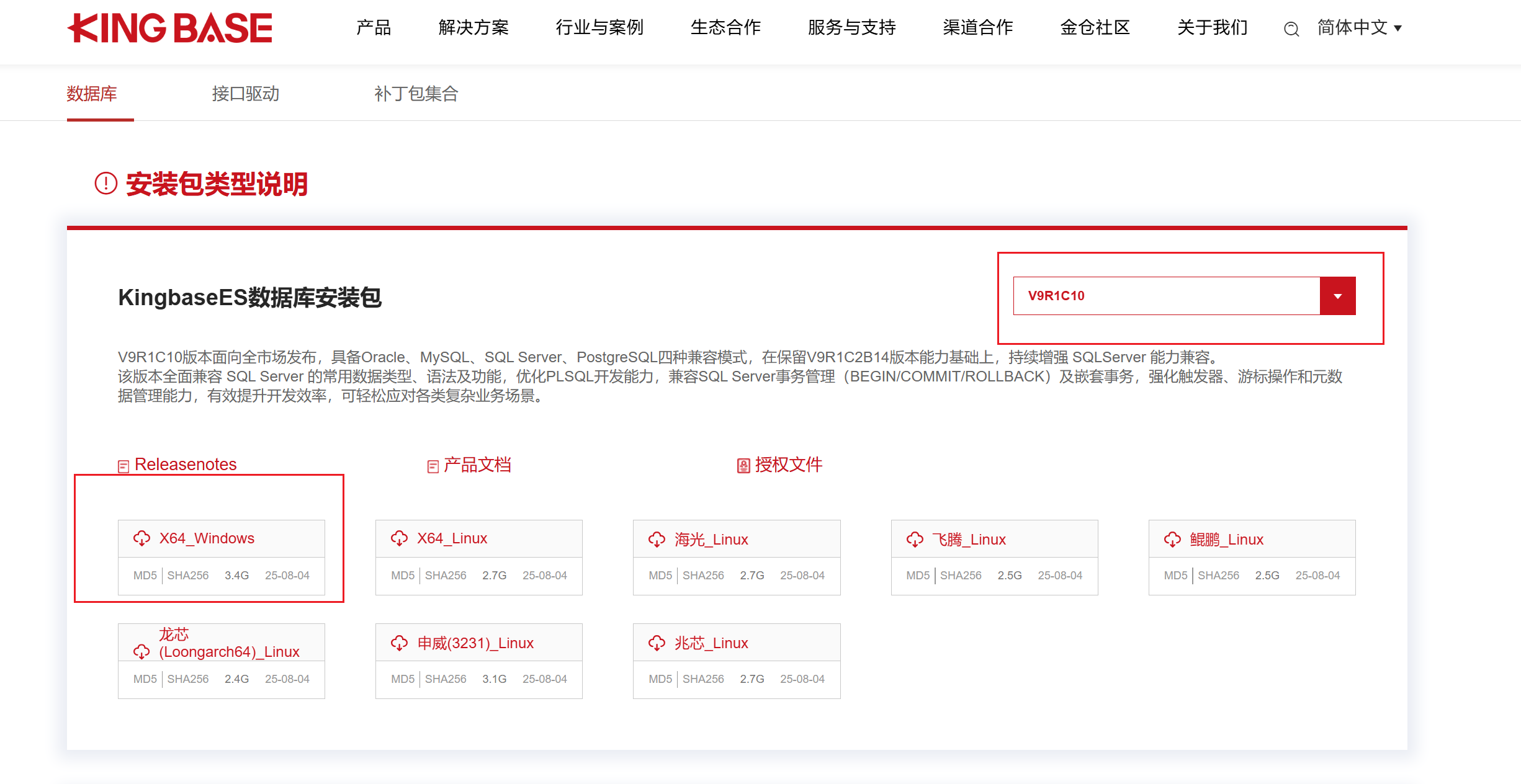View MD5 for 海光_Linux package

click(x=660, y=576)
